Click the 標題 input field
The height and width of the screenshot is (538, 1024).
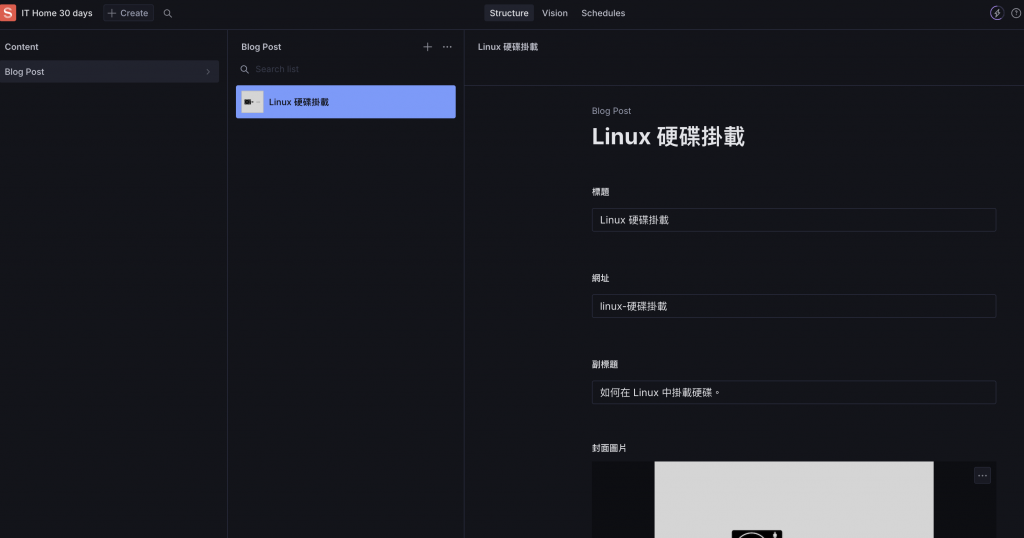coord(793,220)
